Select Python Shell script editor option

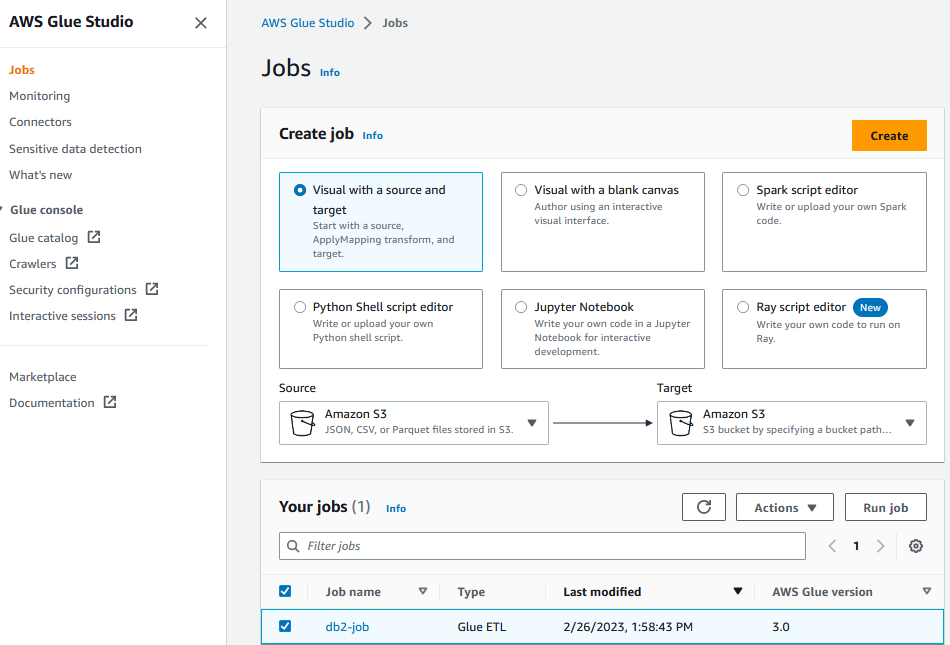tap(300, 307)
